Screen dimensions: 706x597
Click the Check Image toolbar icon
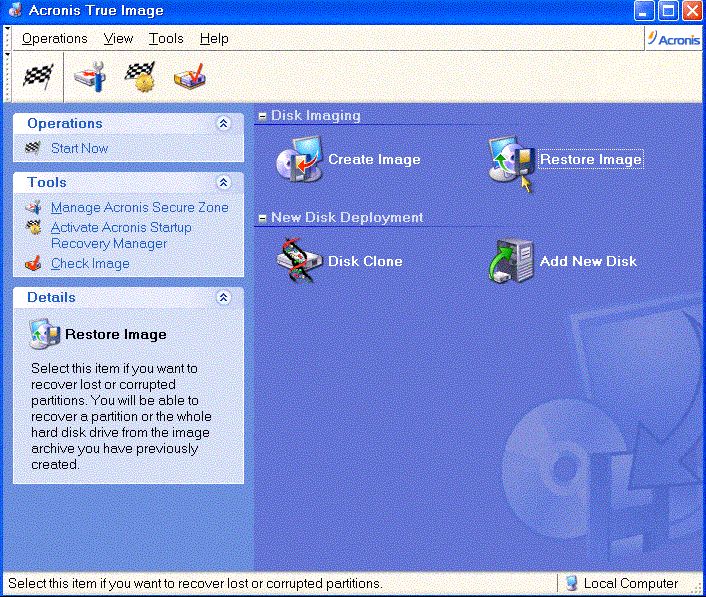[x=189, y=77]
